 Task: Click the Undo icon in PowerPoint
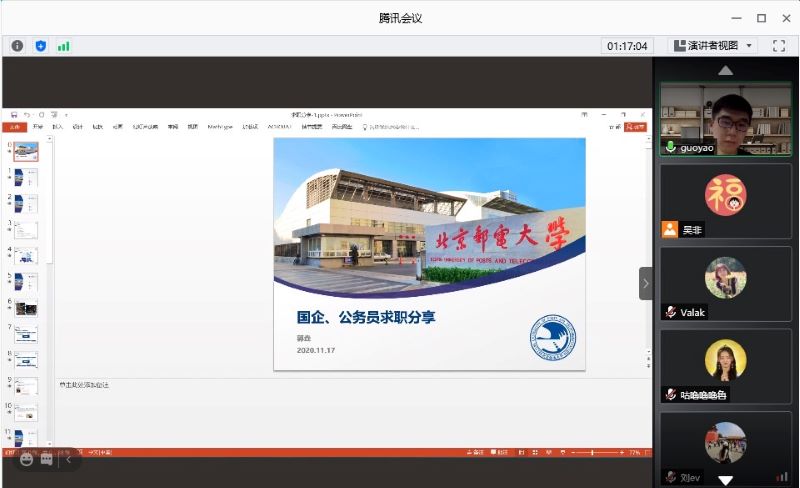(27, 115)
